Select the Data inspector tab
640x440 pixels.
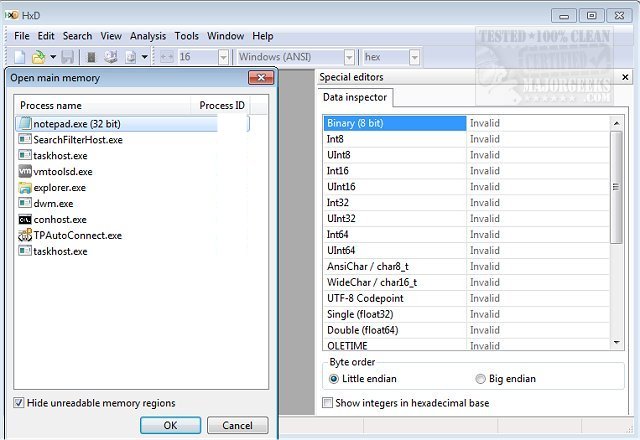(x=355, y=97)
